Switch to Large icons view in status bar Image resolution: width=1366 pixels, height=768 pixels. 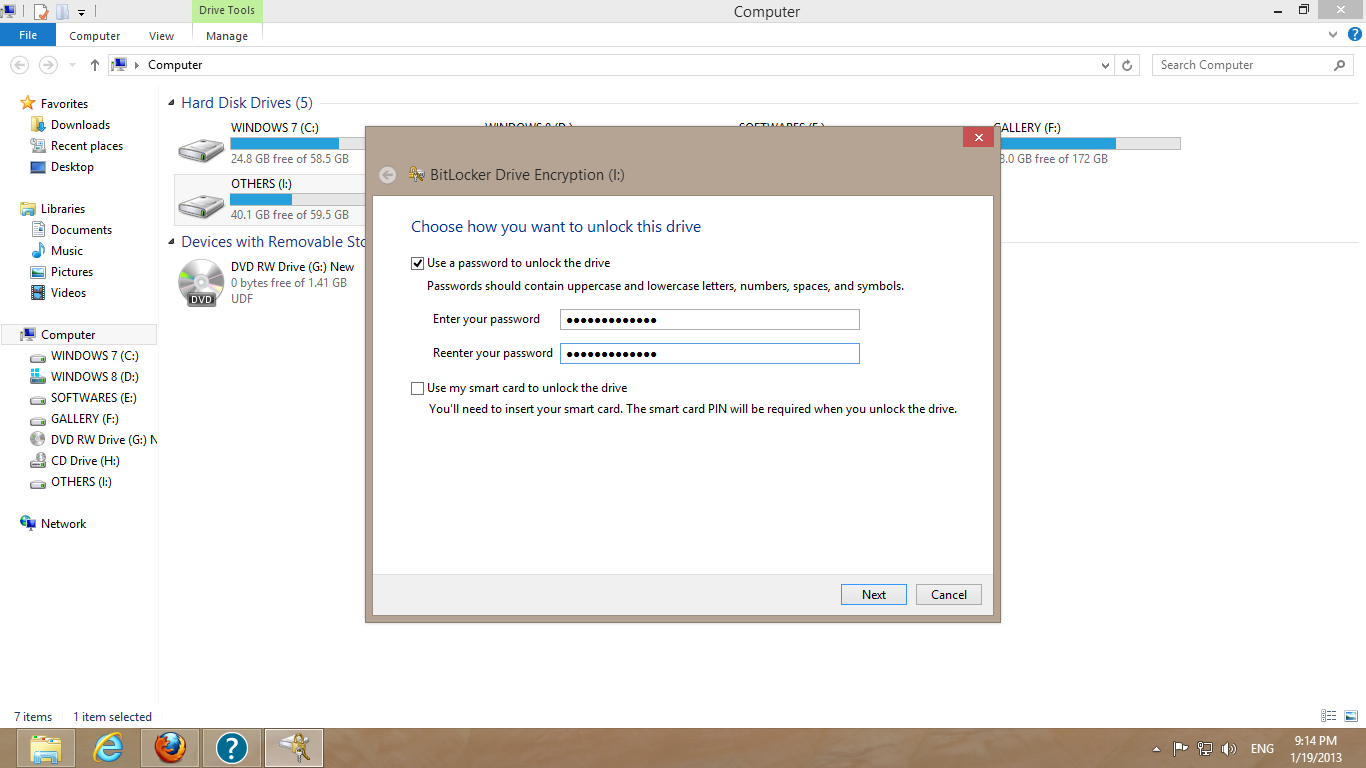pos(1349,716)
